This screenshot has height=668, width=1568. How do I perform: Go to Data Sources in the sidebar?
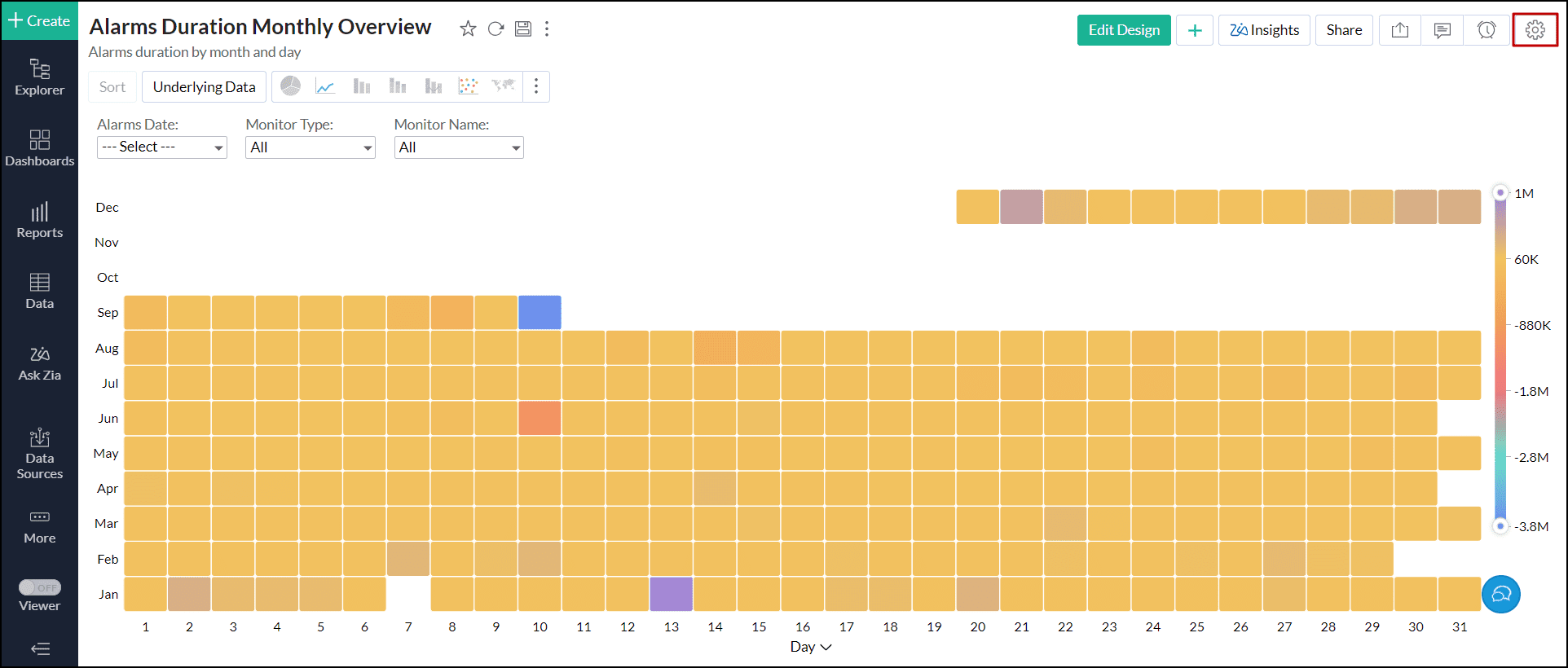40,453
